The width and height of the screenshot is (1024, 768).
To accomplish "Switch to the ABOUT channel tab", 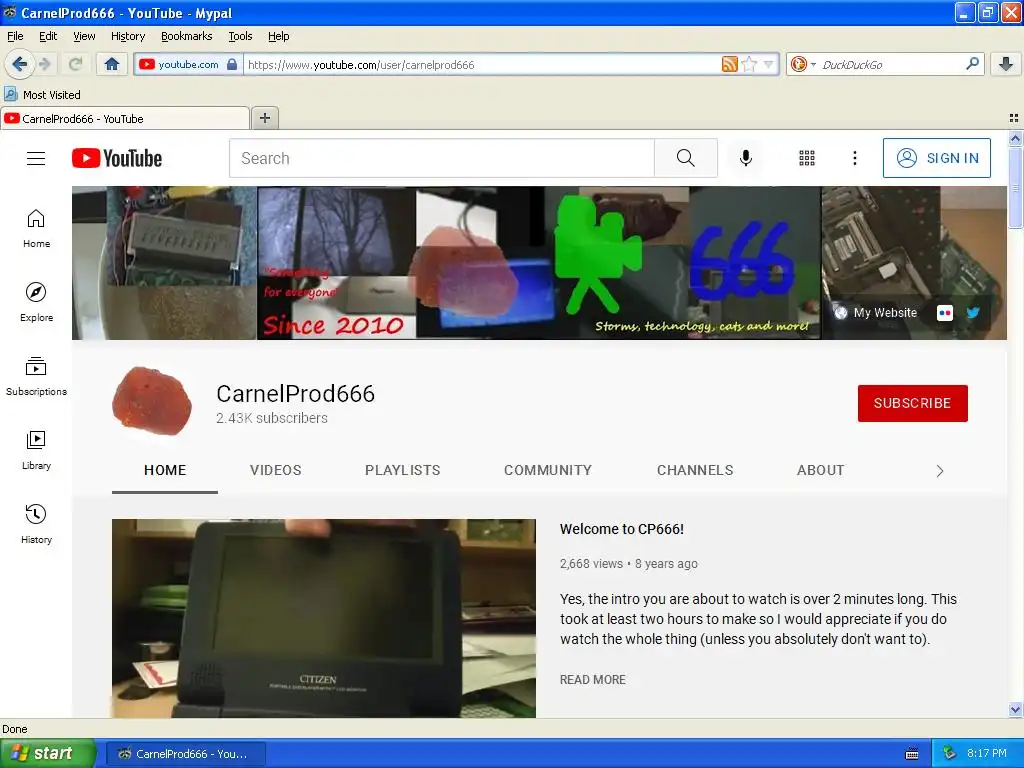I will point(820,470).
